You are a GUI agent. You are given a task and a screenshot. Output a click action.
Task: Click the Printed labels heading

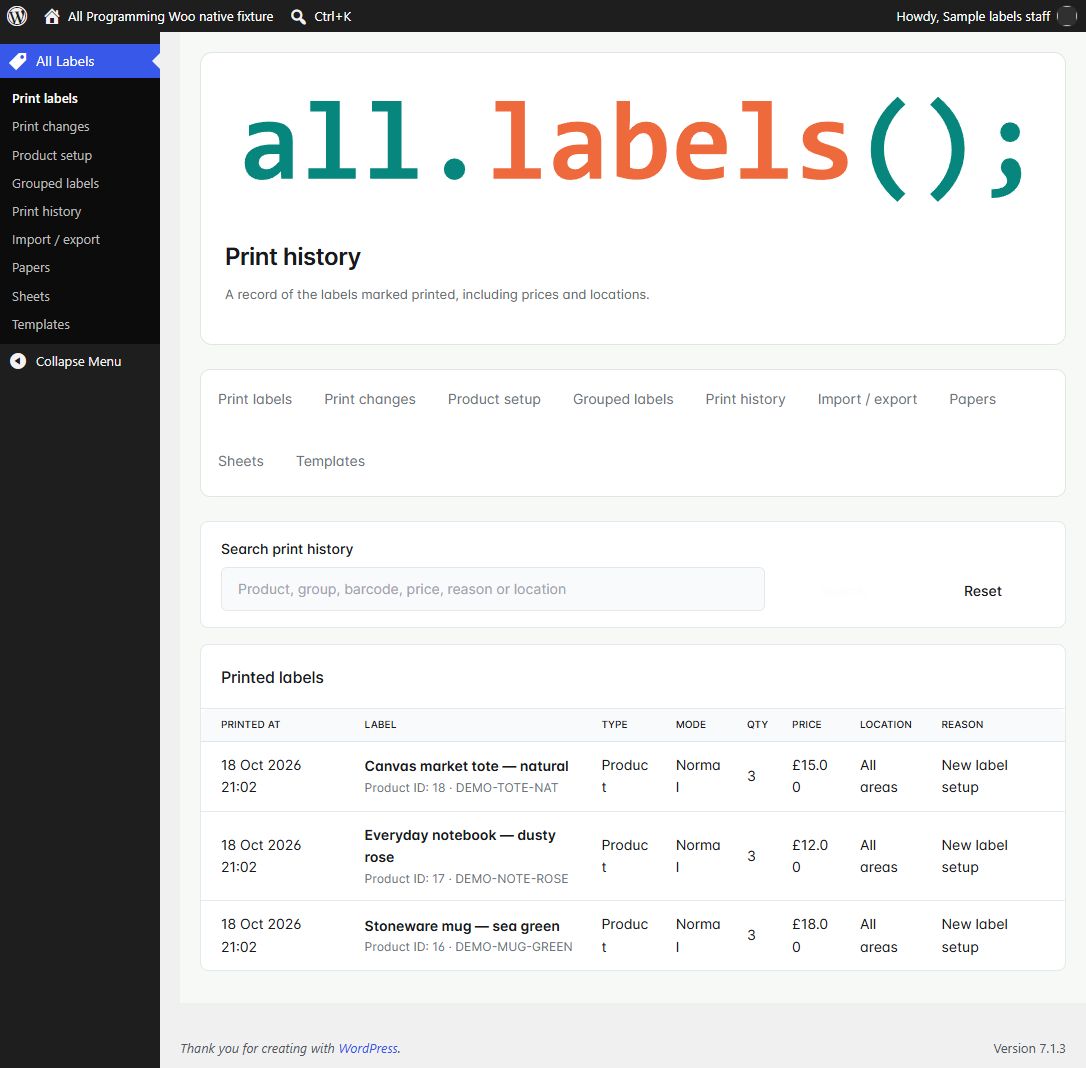pyautogui.click(x=272, y=677)
